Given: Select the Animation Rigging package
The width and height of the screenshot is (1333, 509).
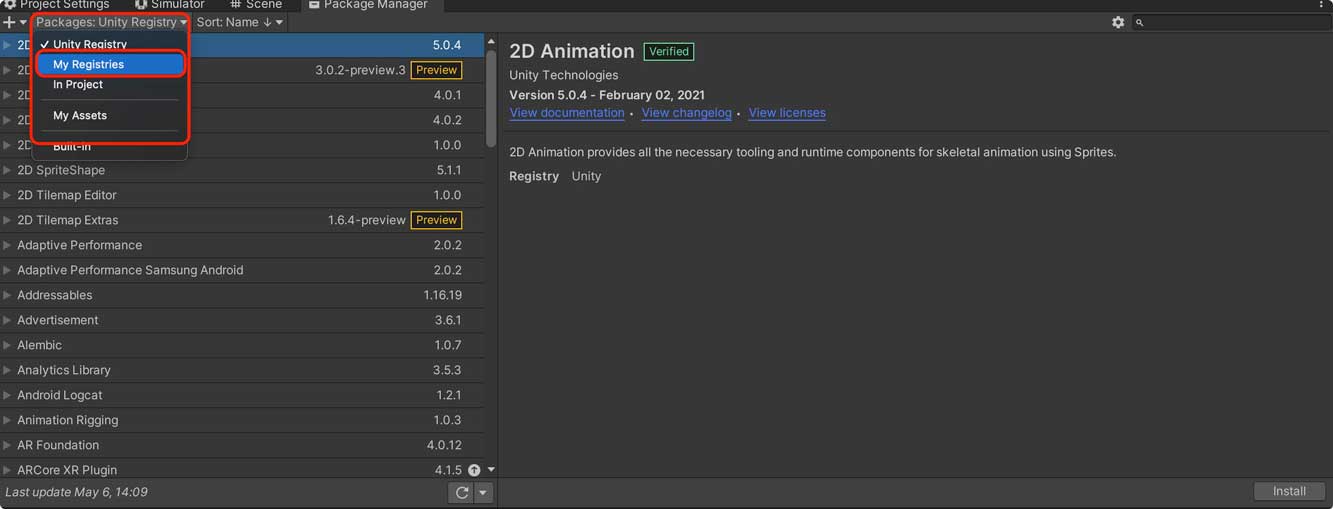Looking at the screenshot, I should pos(242,420).
